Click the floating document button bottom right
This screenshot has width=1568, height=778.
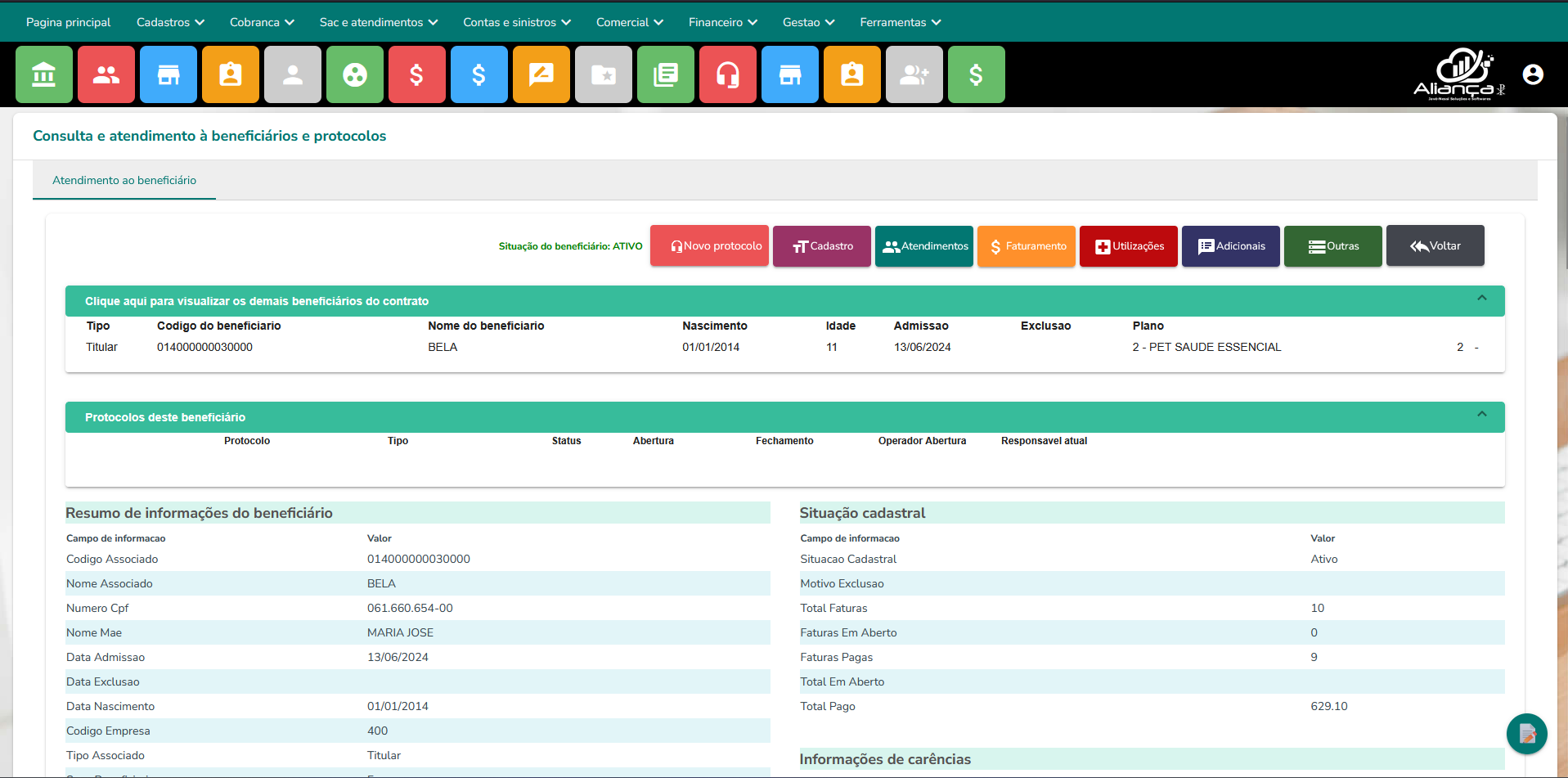(x=1526, y=734)
